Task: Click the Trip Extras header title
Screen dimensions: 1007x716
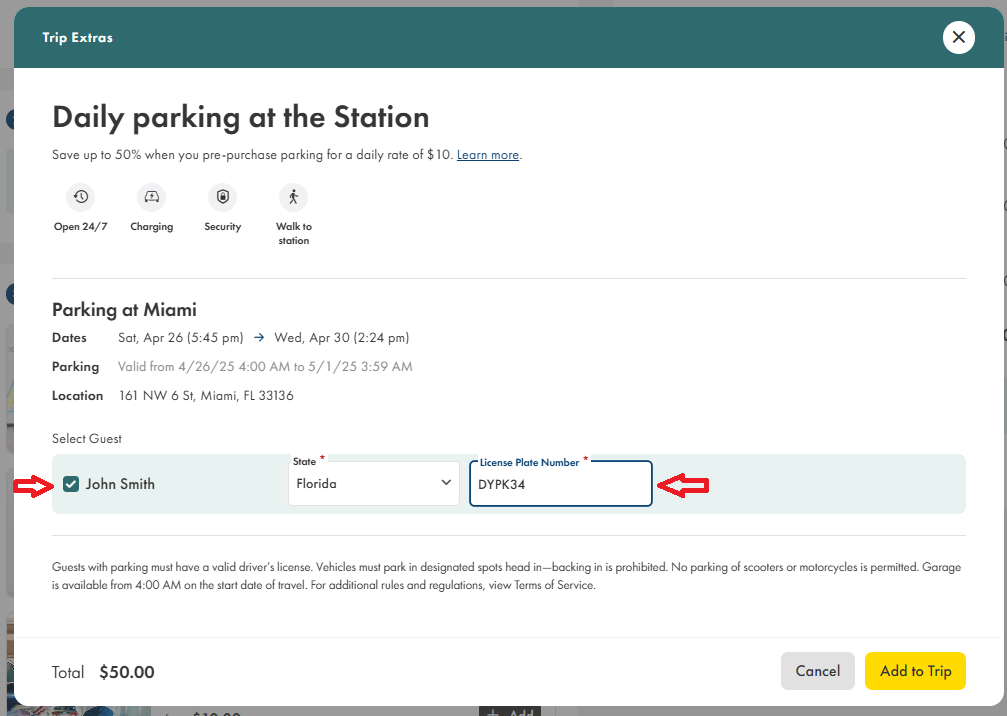Action: (x=77, y=38)
